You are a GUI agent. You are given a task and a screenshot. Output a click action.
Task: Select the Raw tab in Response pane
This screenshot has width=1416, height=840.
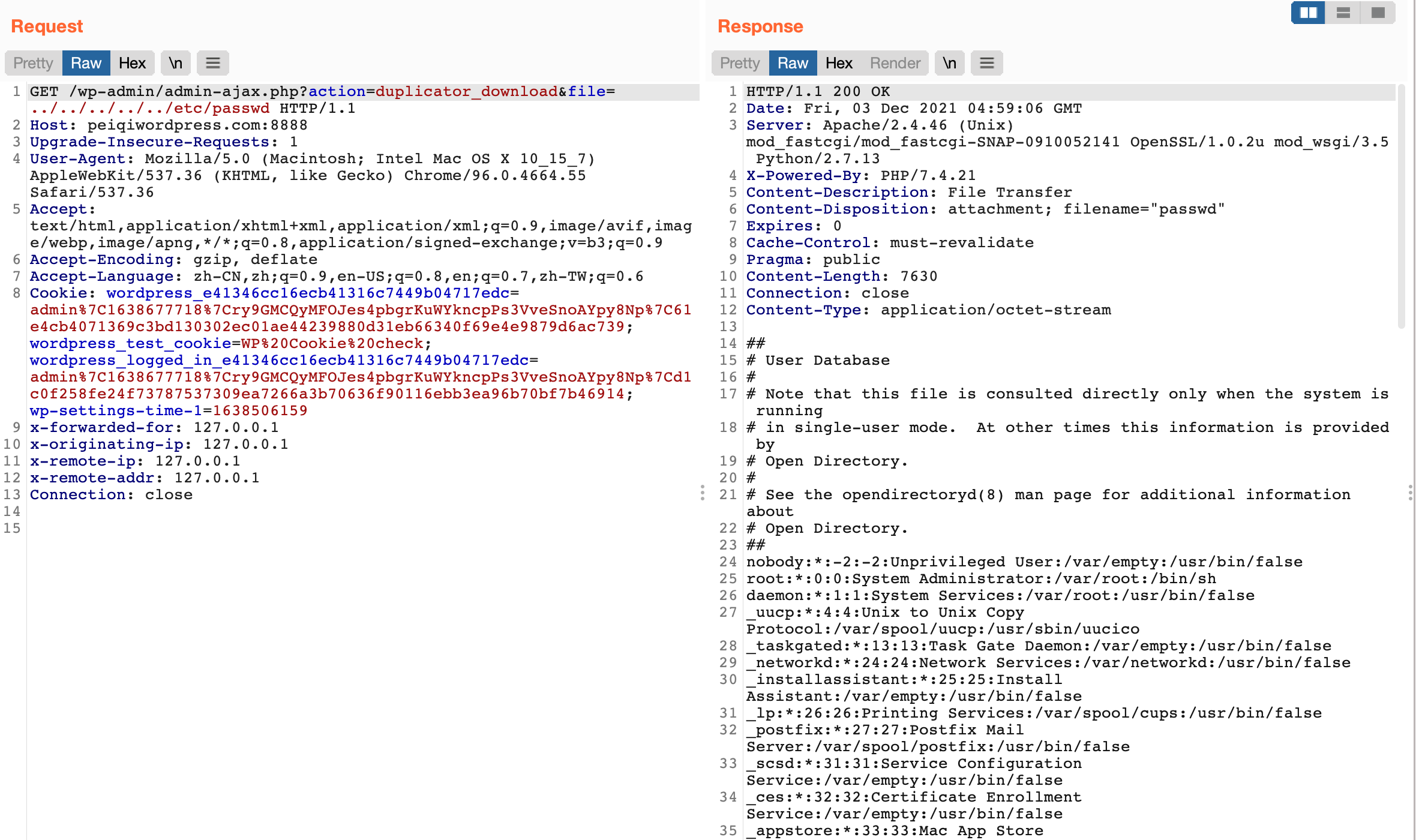(x=793, y=63)
